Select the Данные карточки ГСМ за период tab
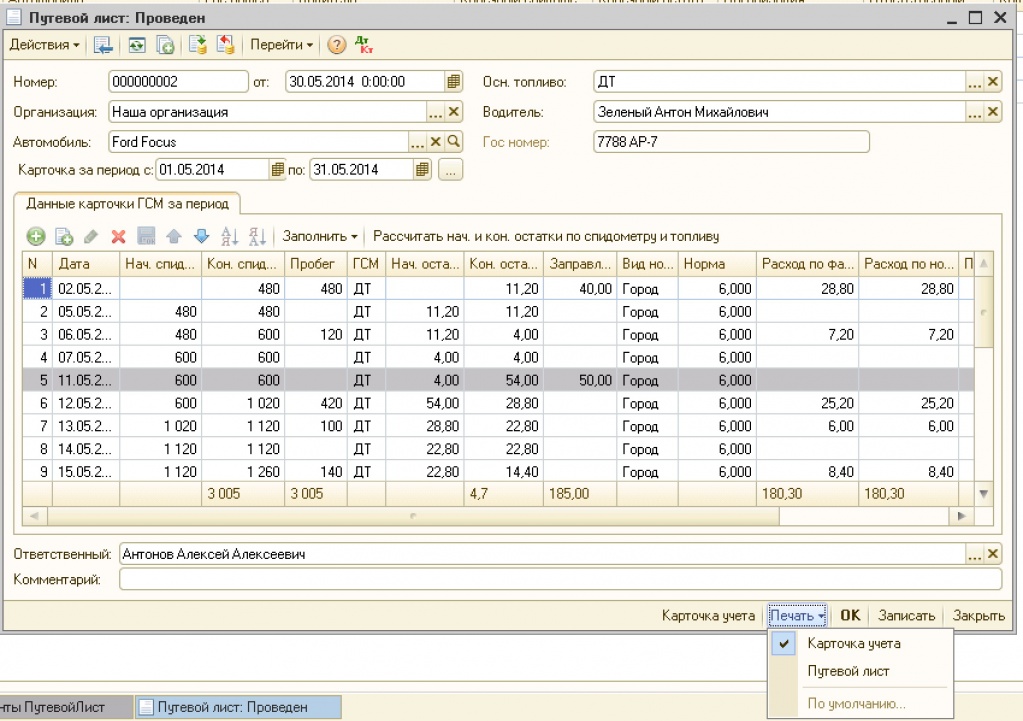The height and width of the screenshot is (721, 1023). 127,204
